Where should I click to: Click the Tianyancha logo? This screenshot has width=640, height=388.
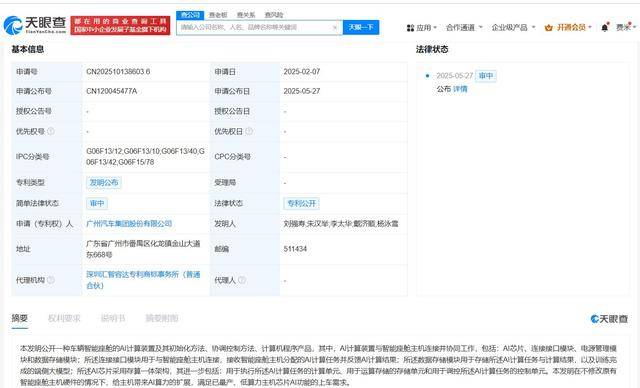(35, 25)
